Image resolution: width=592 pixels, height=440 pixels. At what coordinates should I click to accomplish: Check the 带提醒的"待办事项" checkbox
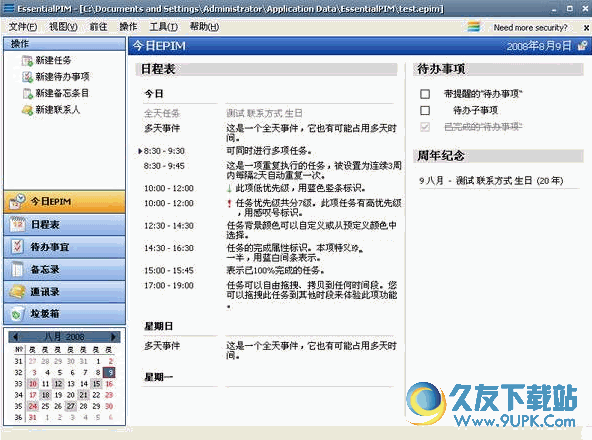pos(425,94)
